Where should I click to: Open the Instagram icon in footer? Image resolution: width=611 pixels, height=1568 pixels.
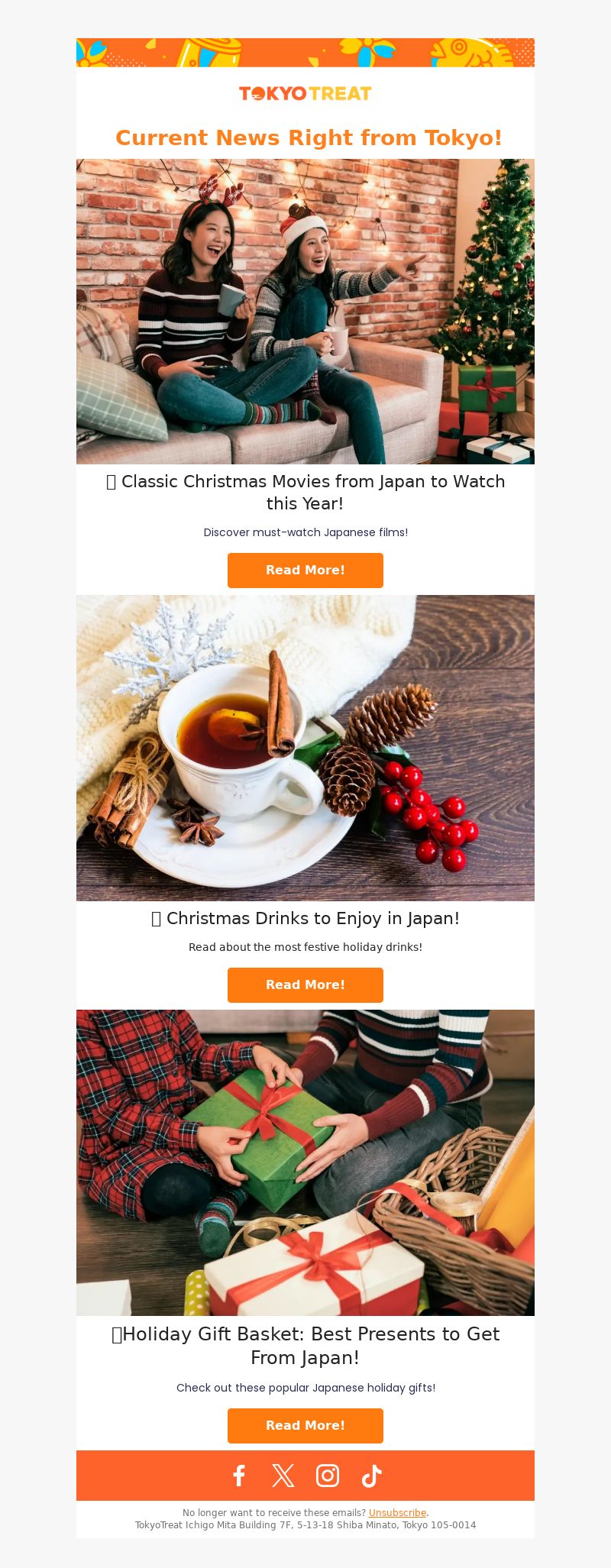(x=328, y=1476)
